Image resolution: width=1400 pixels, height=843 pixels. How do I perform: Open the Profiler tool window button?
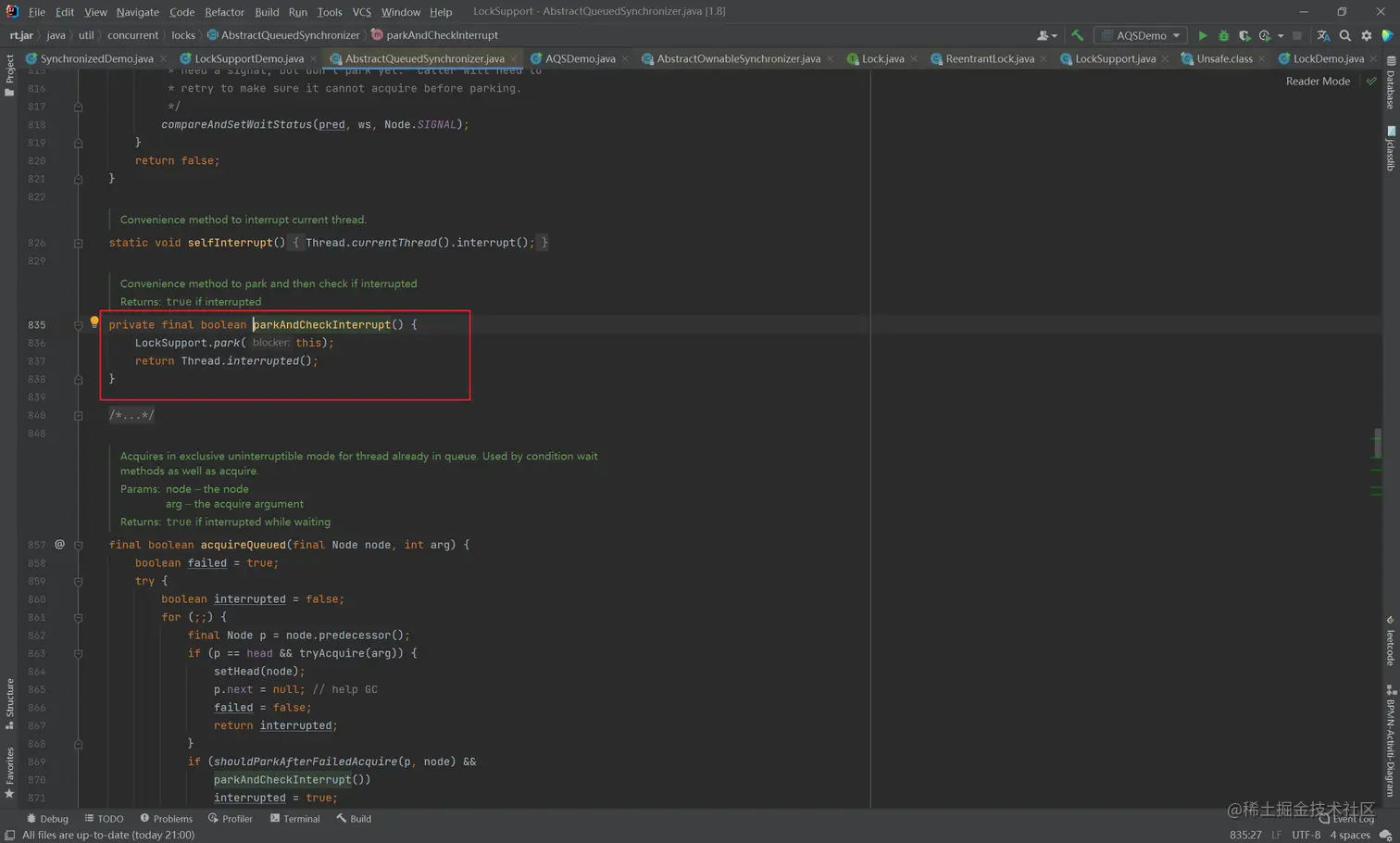click(231, 819)
